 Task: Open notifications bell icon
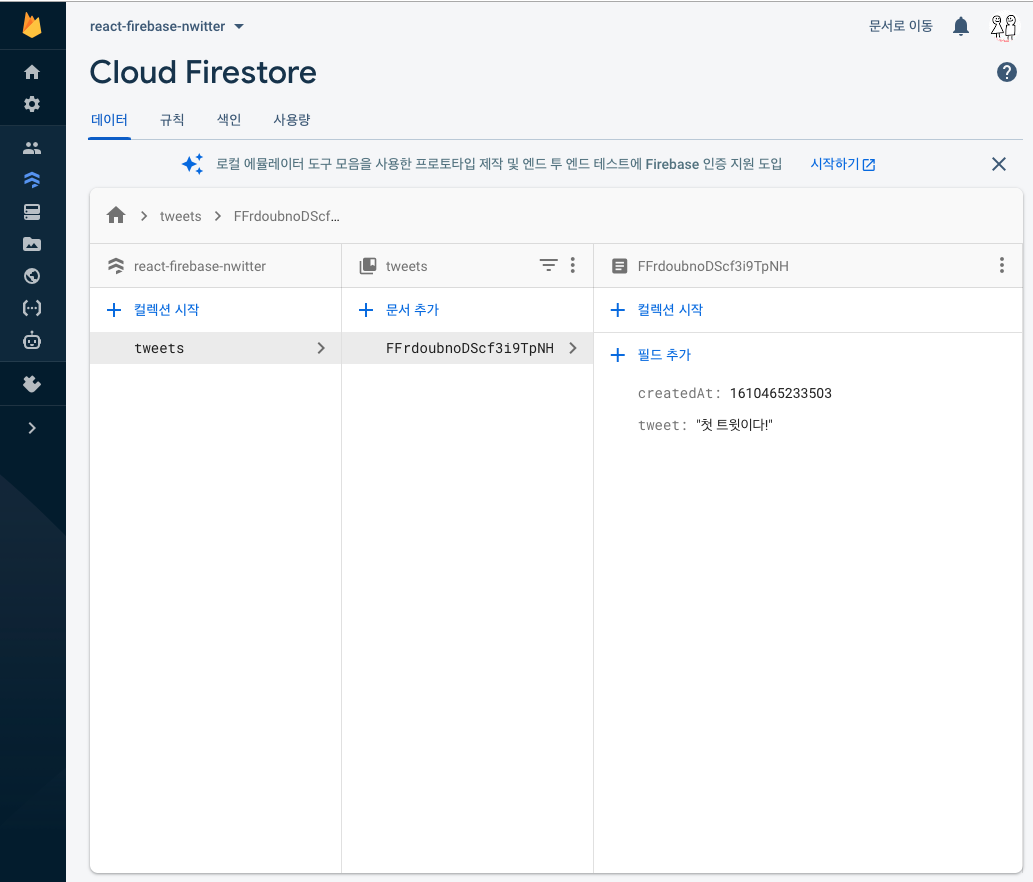point(961,26)
